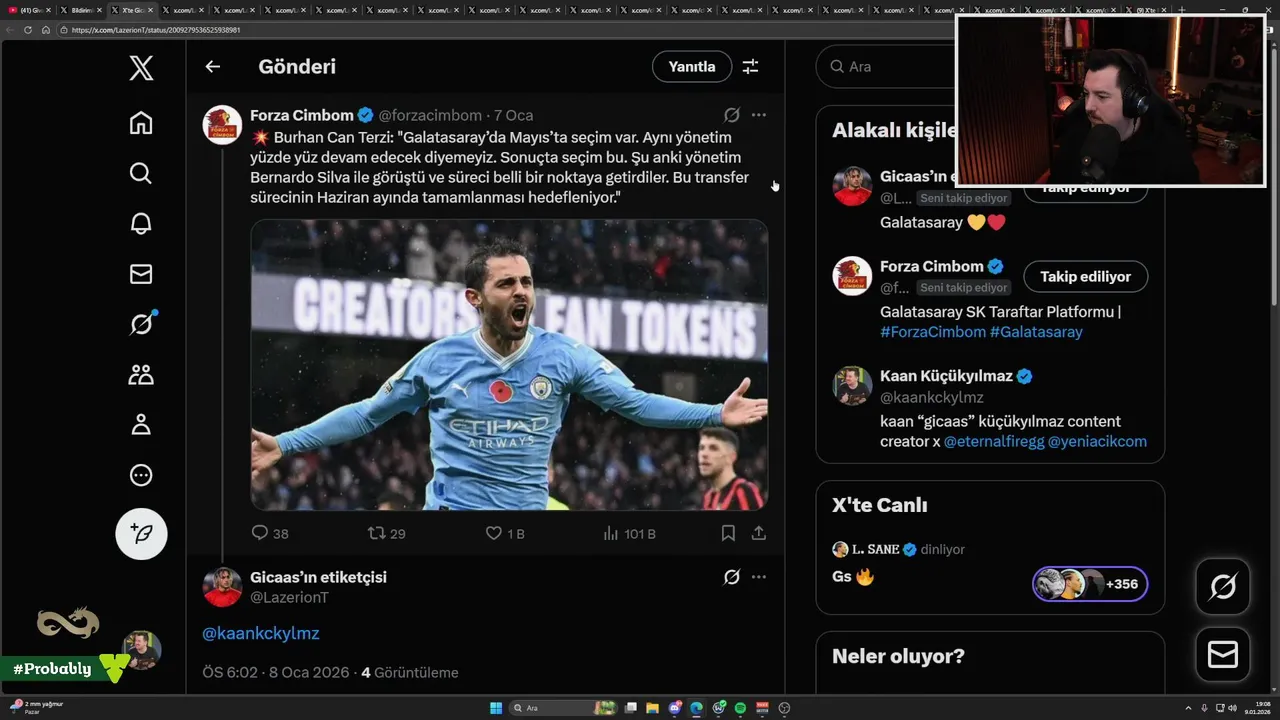The height and width of the screenshot is (720, 1280).
Task: Reload page with browser refresh button
Action: (28, 30)
